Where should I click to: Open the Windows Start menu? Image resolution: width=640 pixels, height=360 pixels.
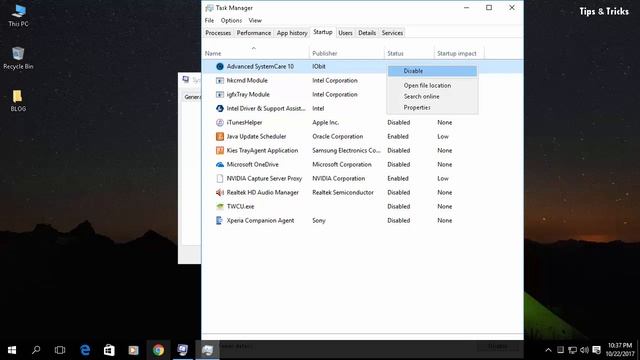(12, 350)
